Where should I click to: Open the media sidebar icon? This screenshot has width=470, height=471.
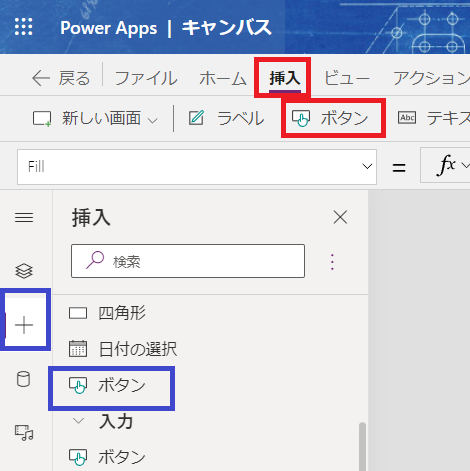tap(24, 432)
